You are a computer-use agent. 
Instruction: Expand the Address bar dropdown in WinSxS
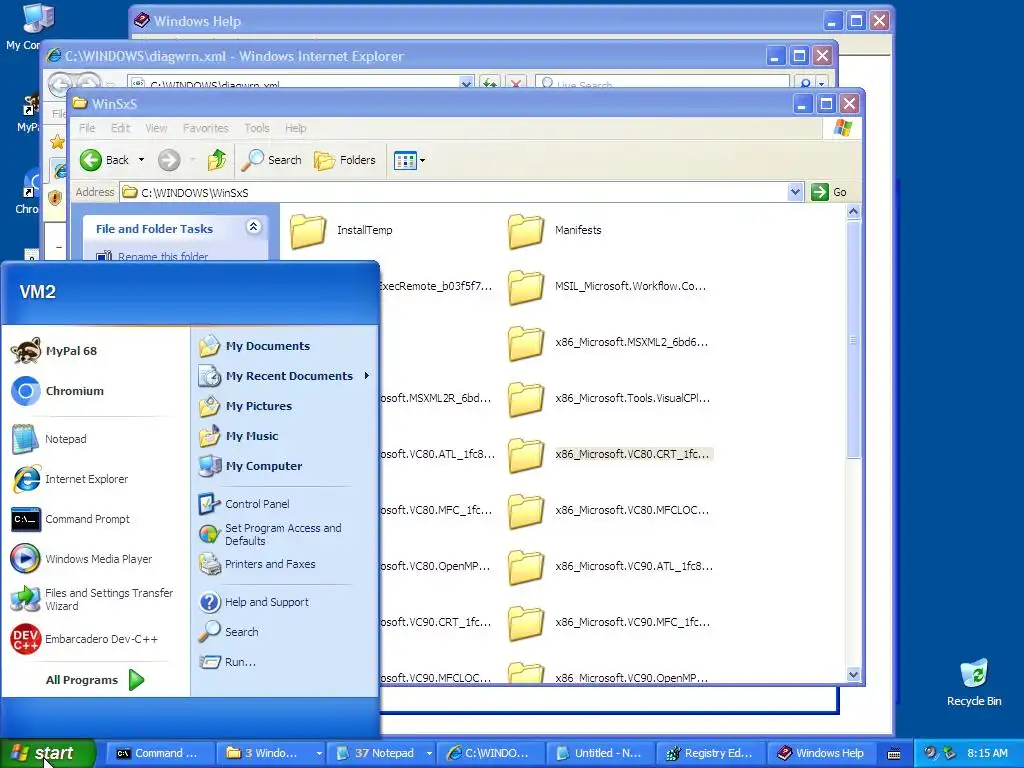[x=795, y=192]
